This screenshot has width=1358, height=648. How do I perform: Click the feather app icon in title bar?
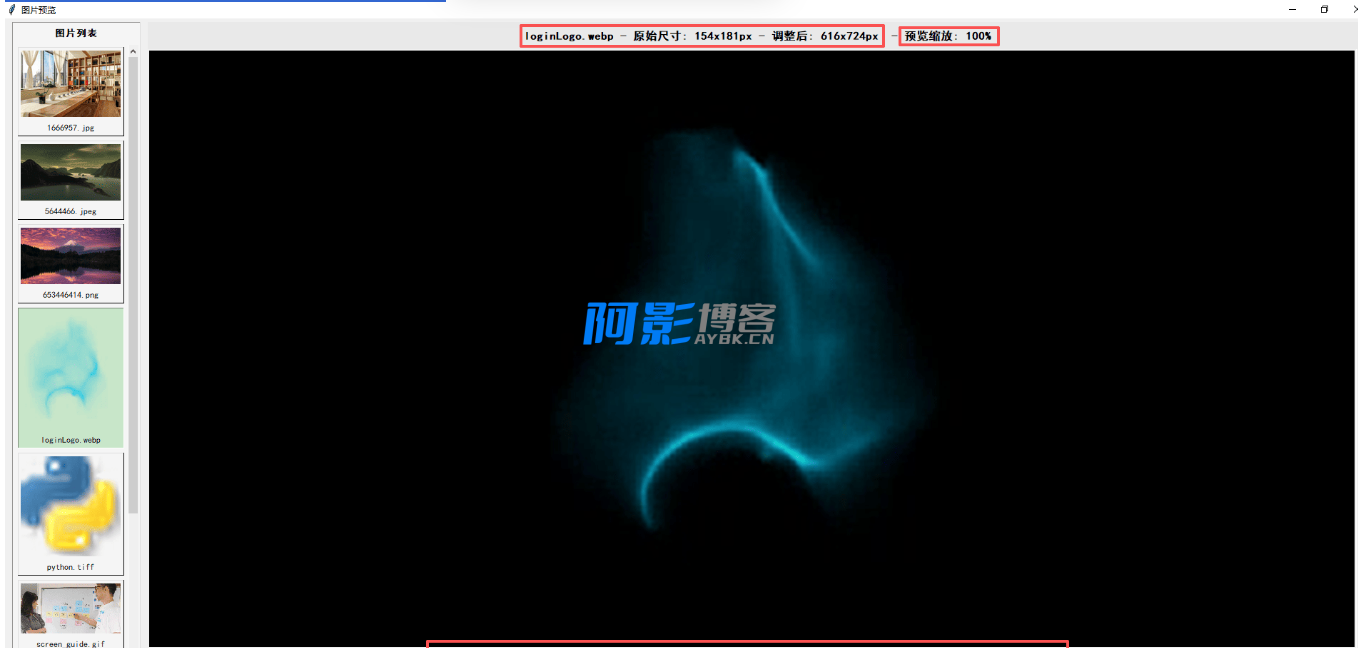(x=11, y=9)
